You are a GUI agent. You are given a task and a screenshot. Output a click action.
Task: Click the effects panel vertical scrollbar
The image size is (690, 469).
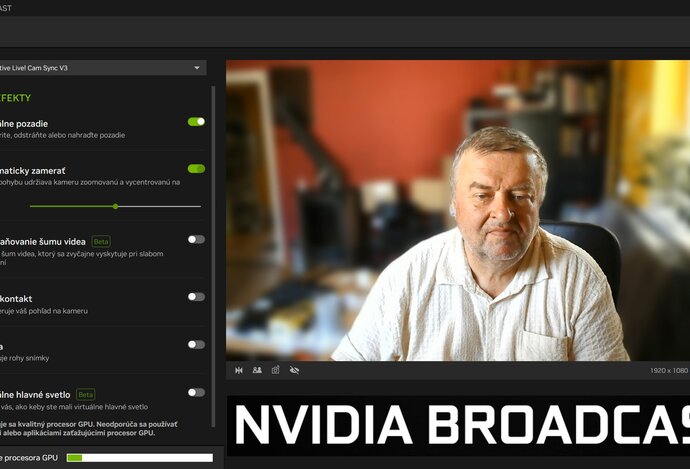[x=214, y=256]
